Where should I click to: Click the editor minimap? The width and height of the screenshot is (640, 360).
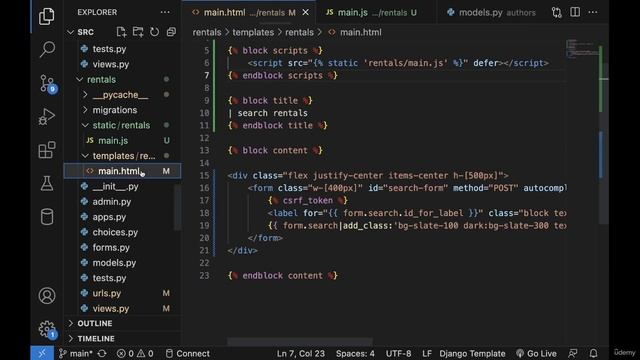pyautogui.click(x=582, y=49)
